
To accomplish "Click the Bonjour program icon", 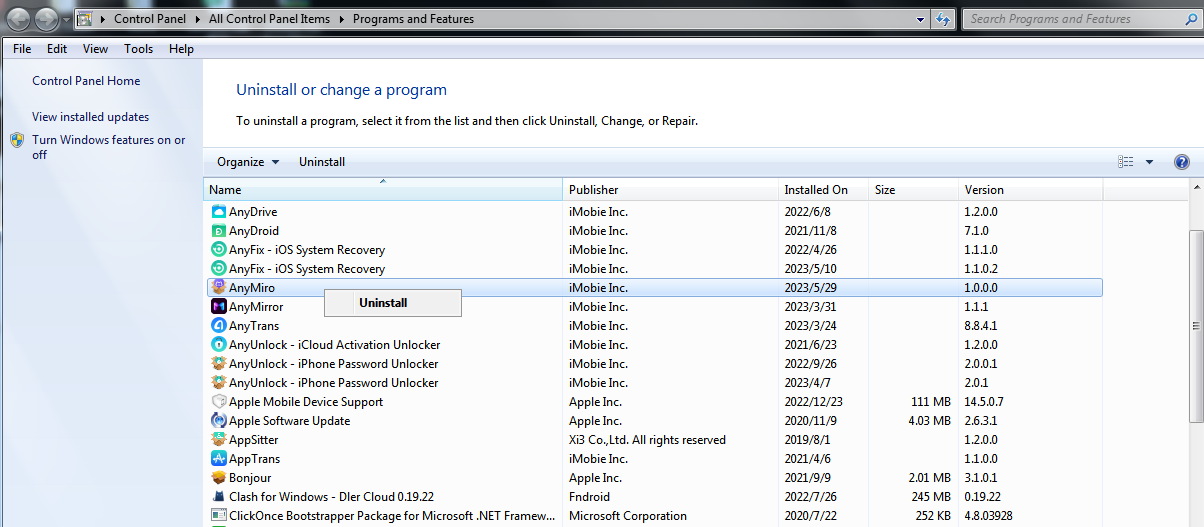I will click(219, 478).
